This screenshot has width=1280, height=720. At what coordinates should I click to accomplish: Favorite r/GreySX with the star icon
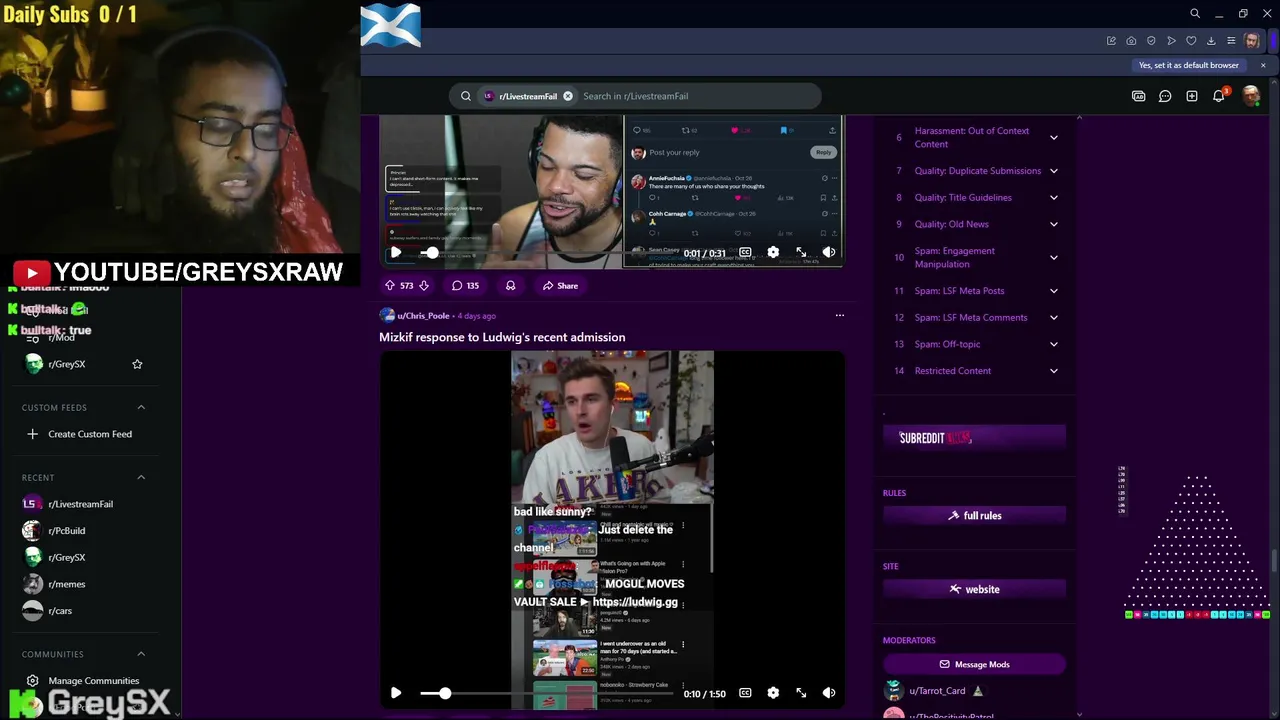click(x=137, y=364)
